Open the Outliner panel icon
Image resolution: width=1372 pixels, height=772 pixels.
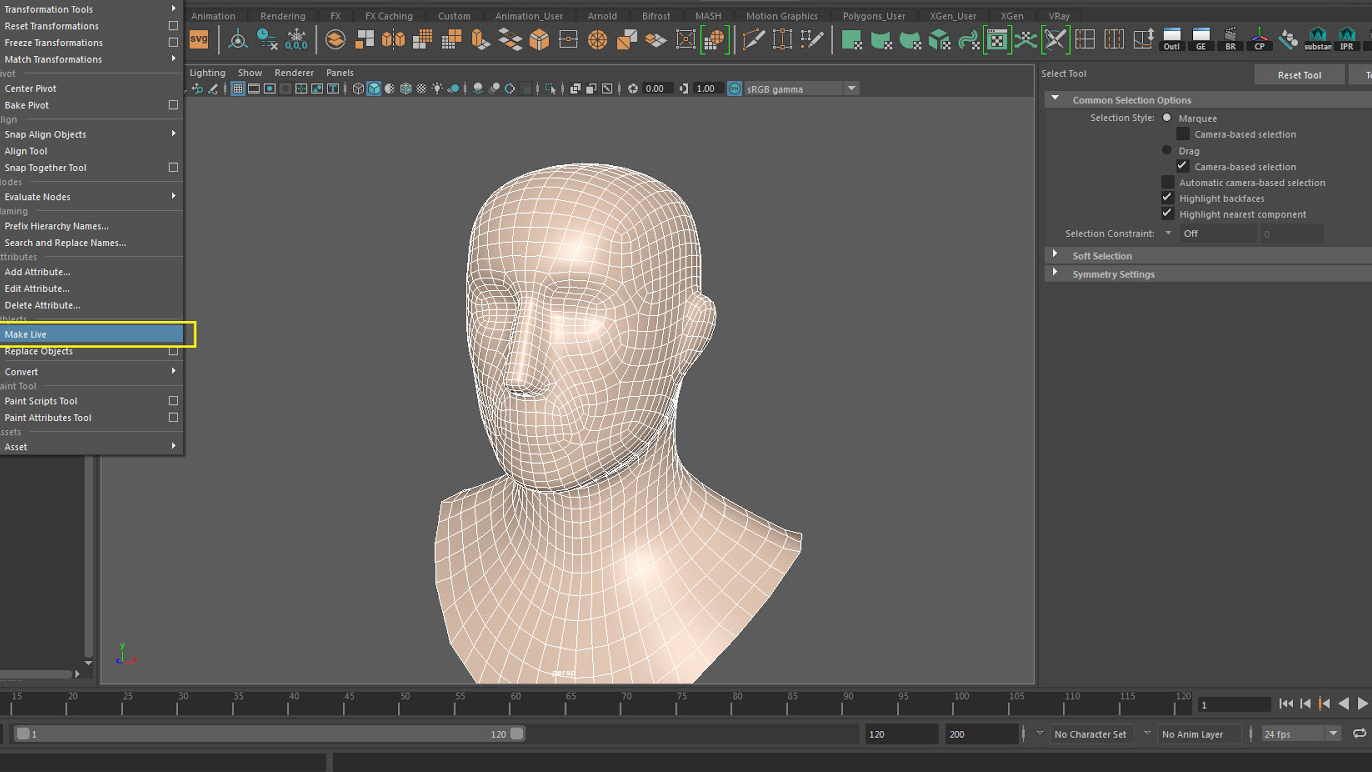point(1171,35)
